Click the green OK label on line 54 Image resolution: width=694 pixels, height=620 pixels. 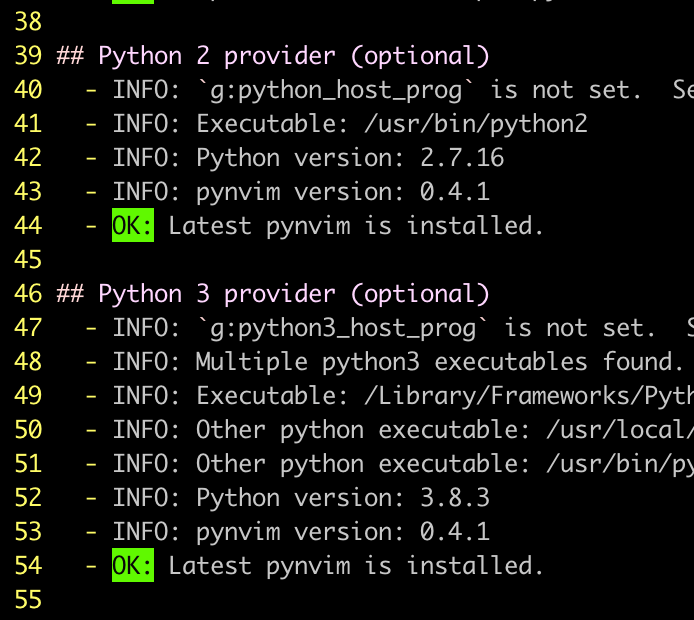coord(133,565)
